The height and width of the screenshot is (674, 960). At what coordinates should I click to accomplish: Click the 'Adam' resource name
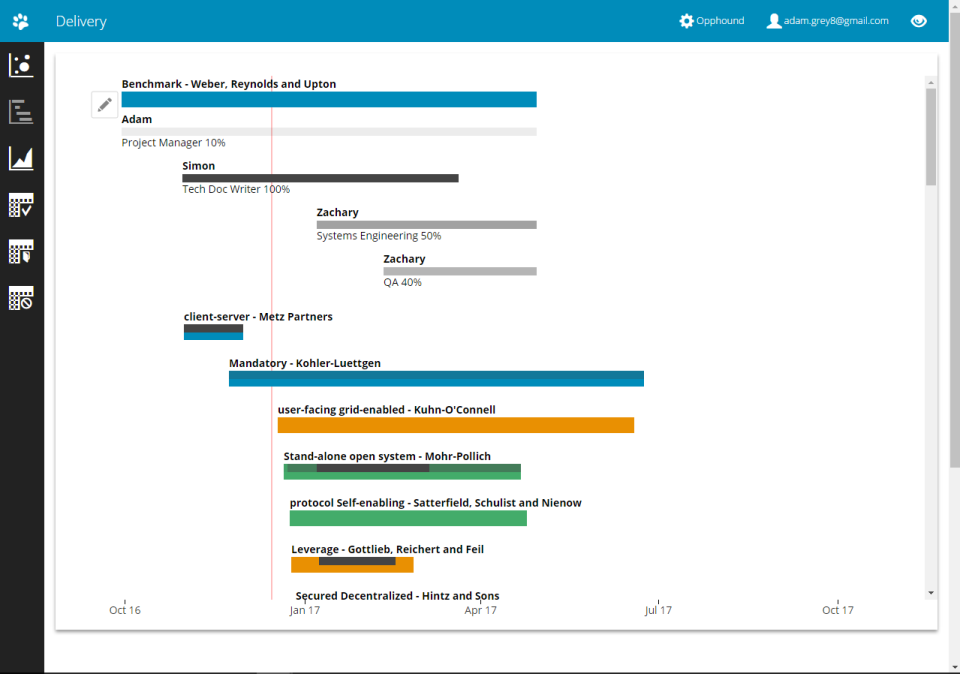pos(137,119)
